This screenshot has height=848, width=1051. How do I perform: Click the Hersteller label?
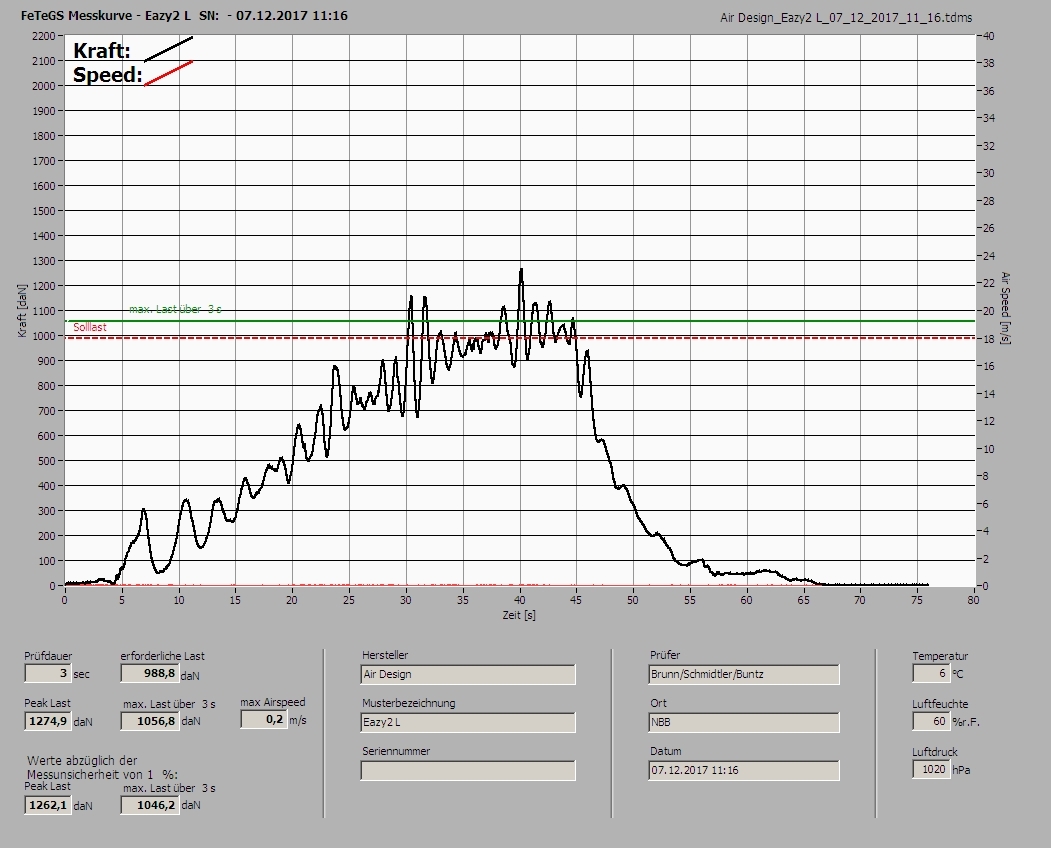[x=385, y=655]
